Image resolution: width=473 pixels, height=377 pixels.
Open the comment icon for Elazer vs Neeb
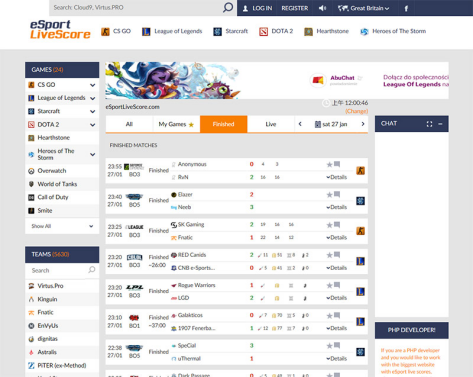click(337, 194)
